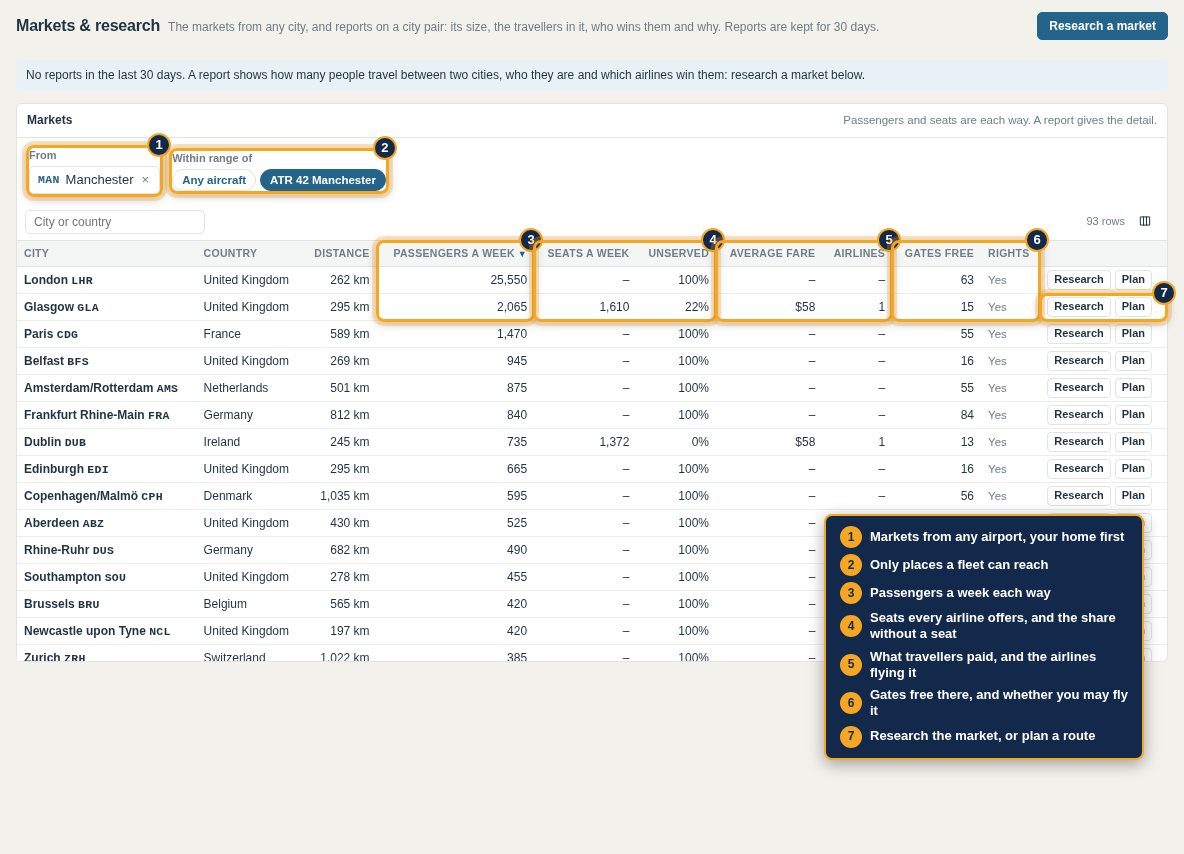
Task: Sort by the Country column header
Action: [x=230, y=254]
